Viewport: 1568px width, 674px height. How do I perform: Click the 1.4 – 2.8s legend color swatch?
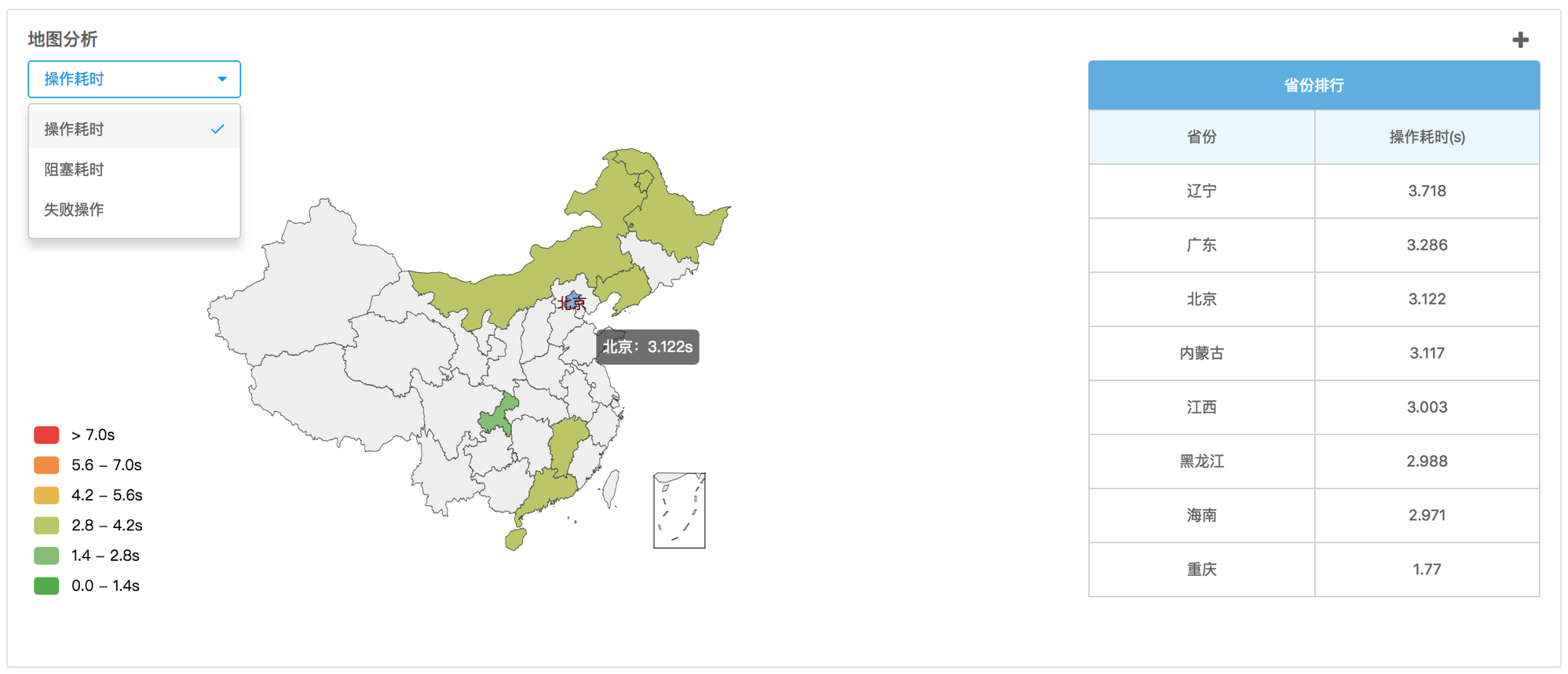click(x=46, y=556)
